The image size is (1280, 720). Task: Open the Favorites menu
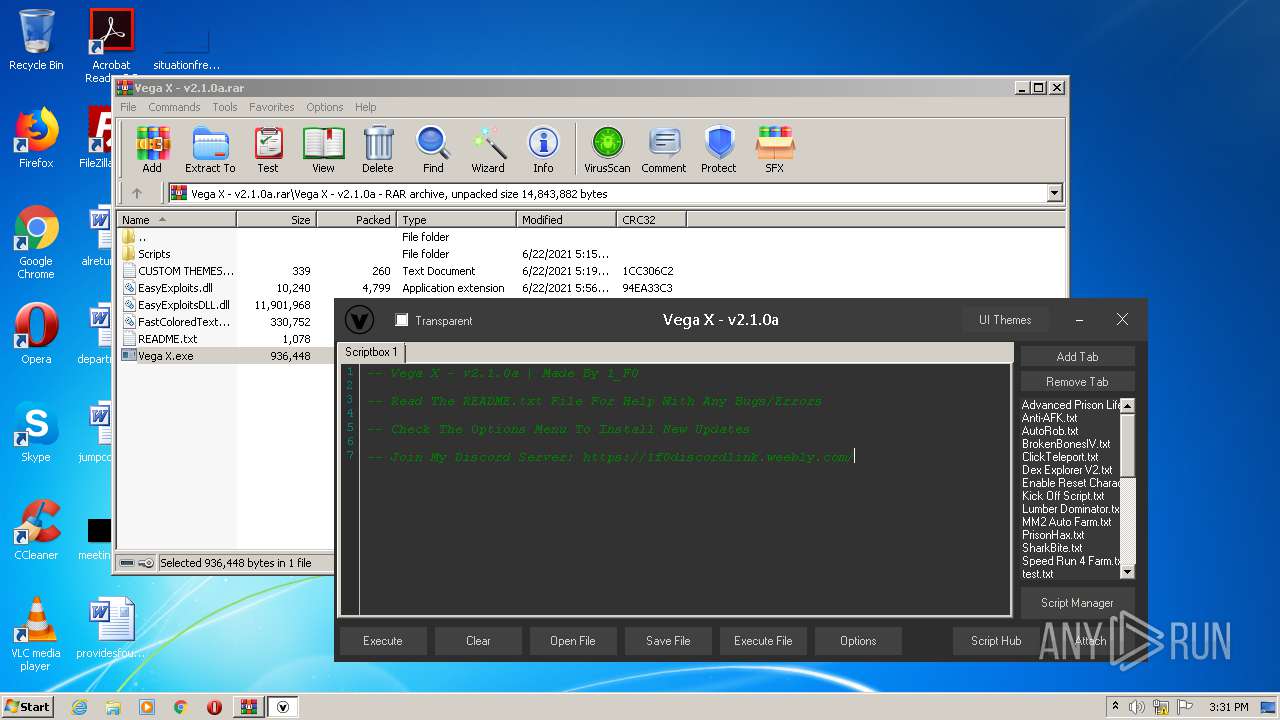point(272,107)
